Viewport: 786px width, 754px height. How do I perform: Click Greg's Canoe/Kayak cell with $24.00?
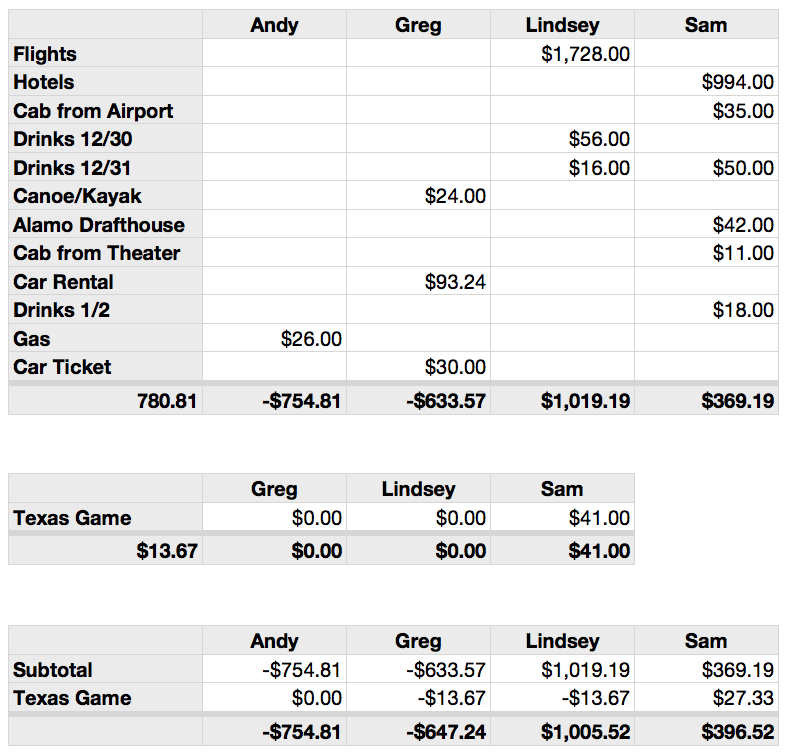click(418, 196)
